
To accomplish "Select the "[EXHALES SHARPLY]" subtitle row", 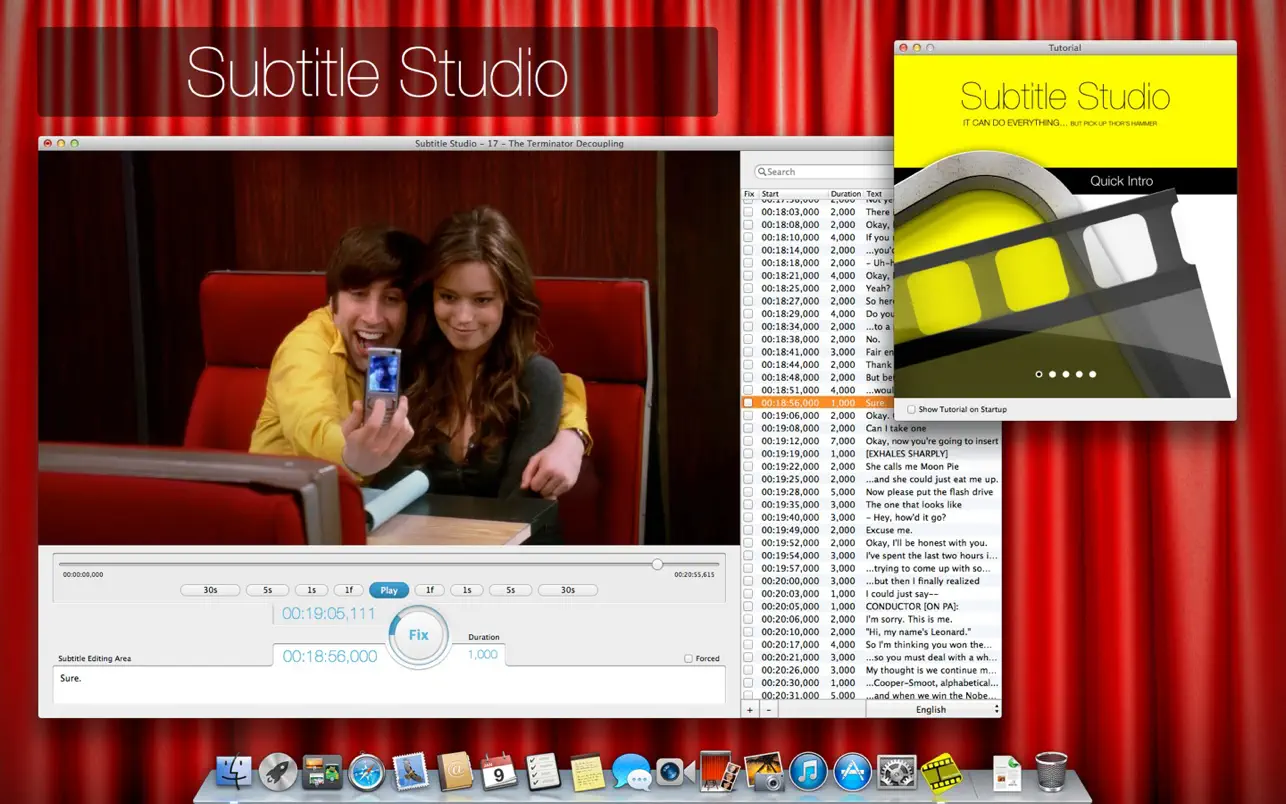I will click(870, 454).
